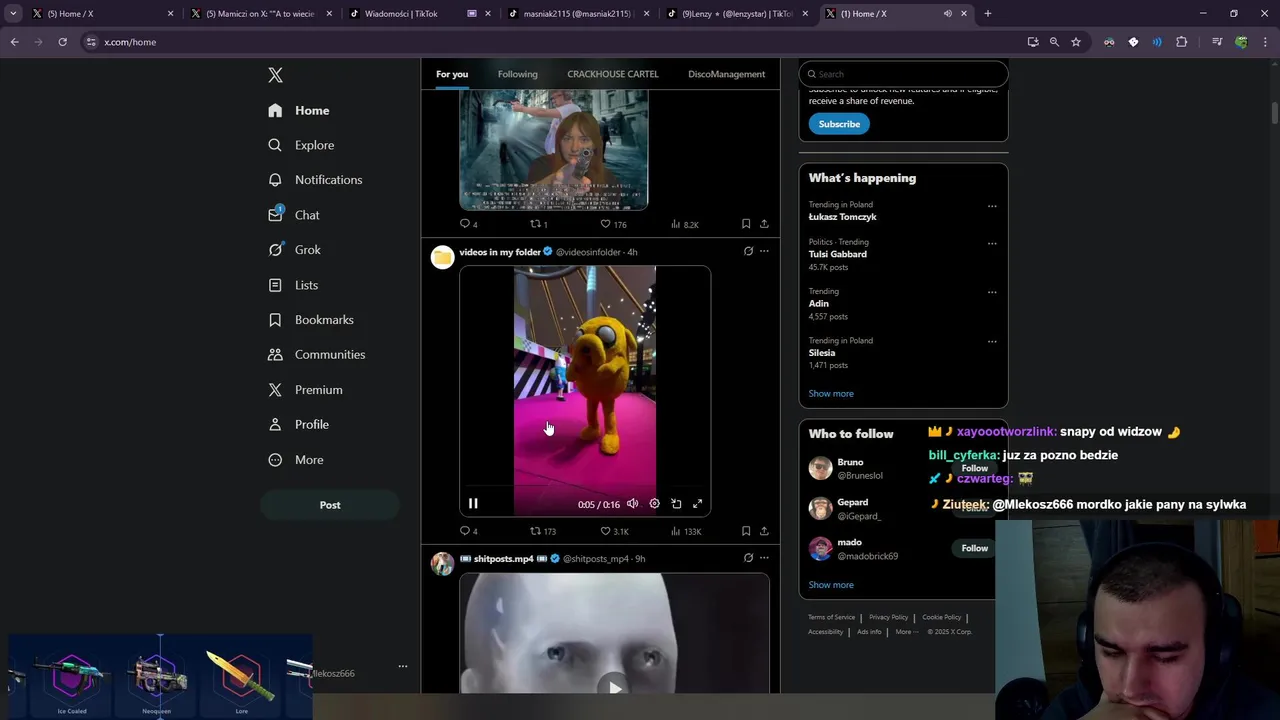Open options for Adin trend
Viewport: 1280px width, 720px height.
pos(992,292)
